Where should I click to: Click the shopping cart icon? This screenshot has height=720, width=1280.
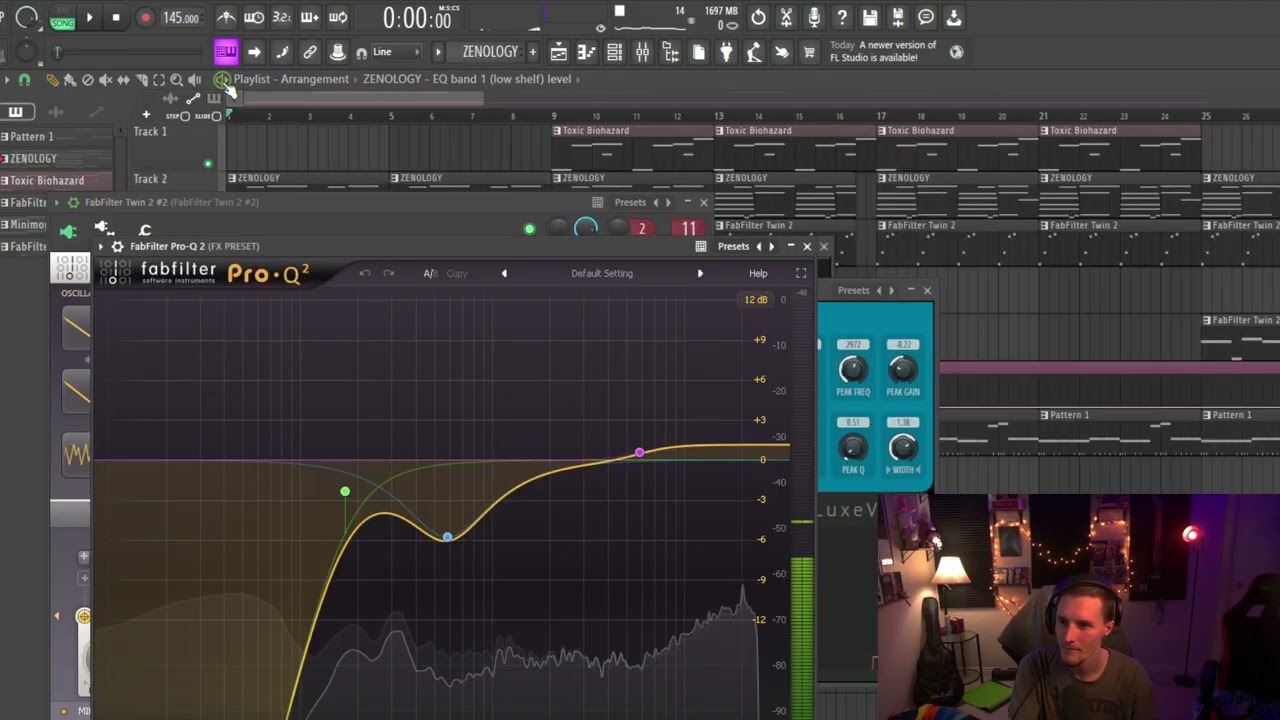click(809, 52)
